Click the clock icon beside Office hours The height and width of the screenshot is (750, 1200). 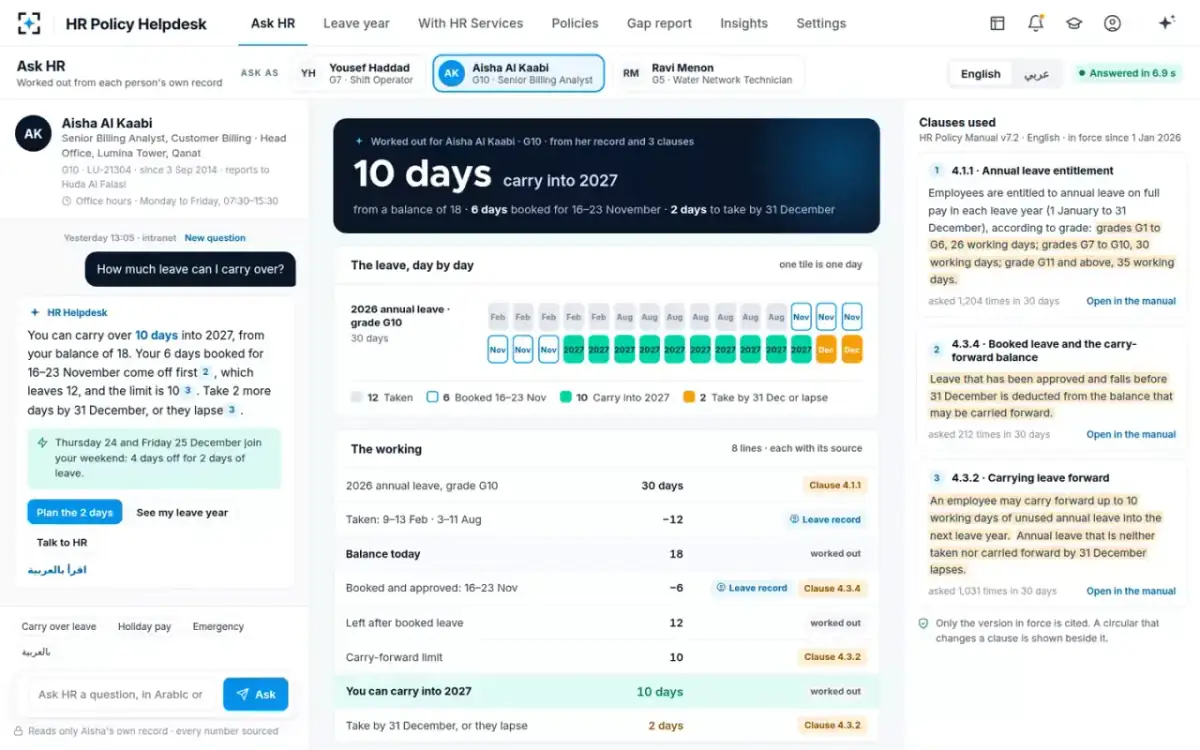67,201
